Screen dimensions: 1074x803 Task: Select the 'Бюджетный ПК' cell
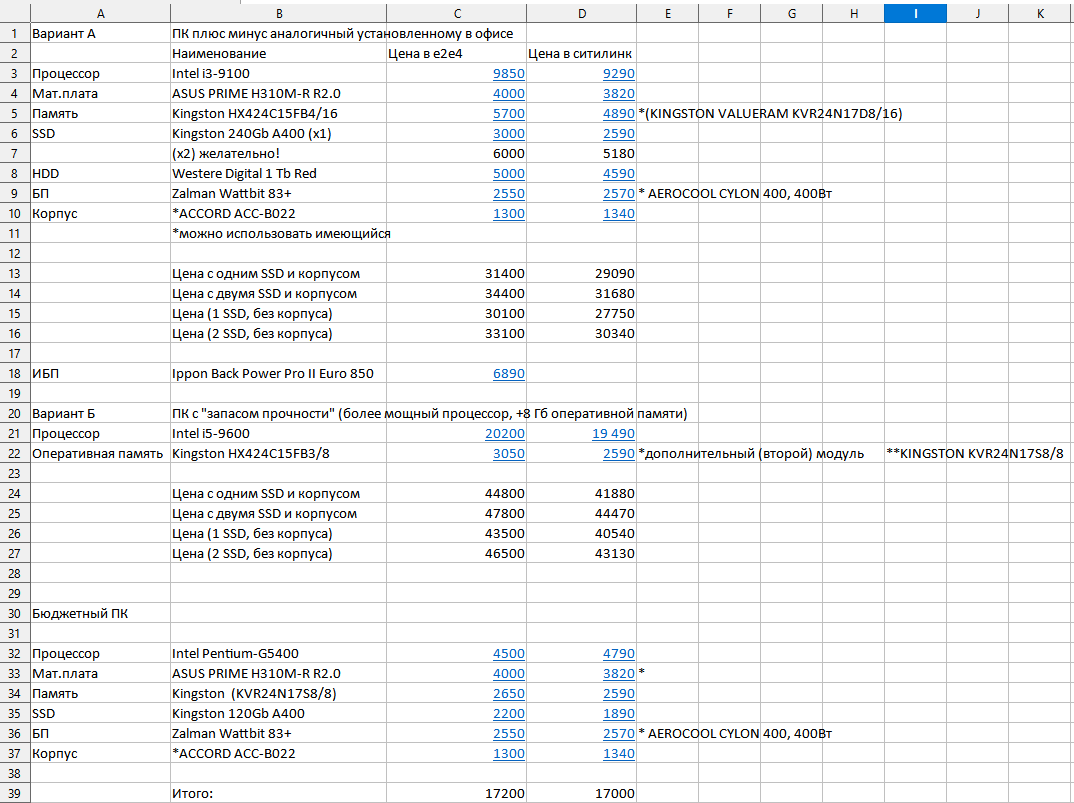(99, 614)
